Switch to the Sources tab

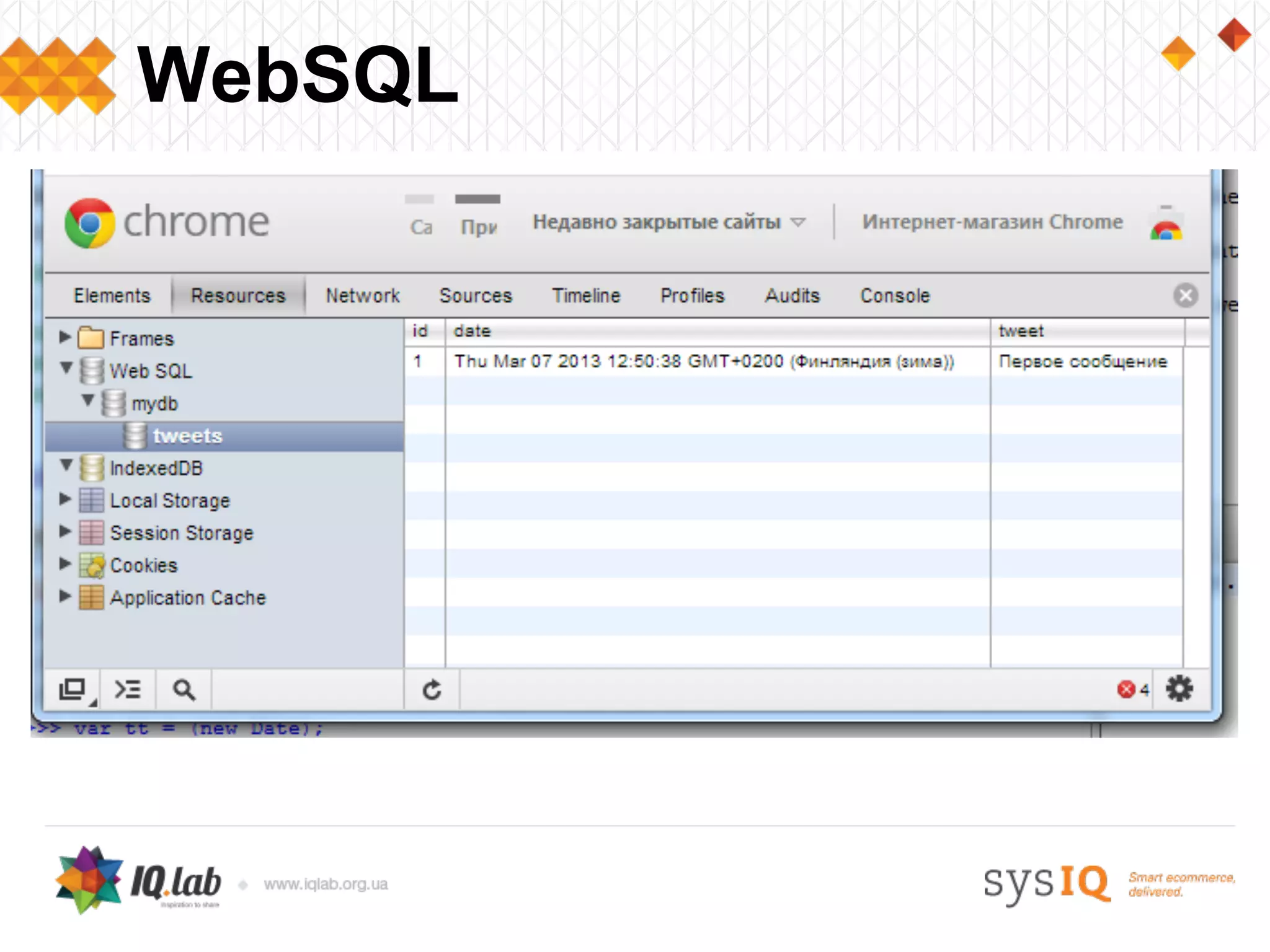[476, 296]
